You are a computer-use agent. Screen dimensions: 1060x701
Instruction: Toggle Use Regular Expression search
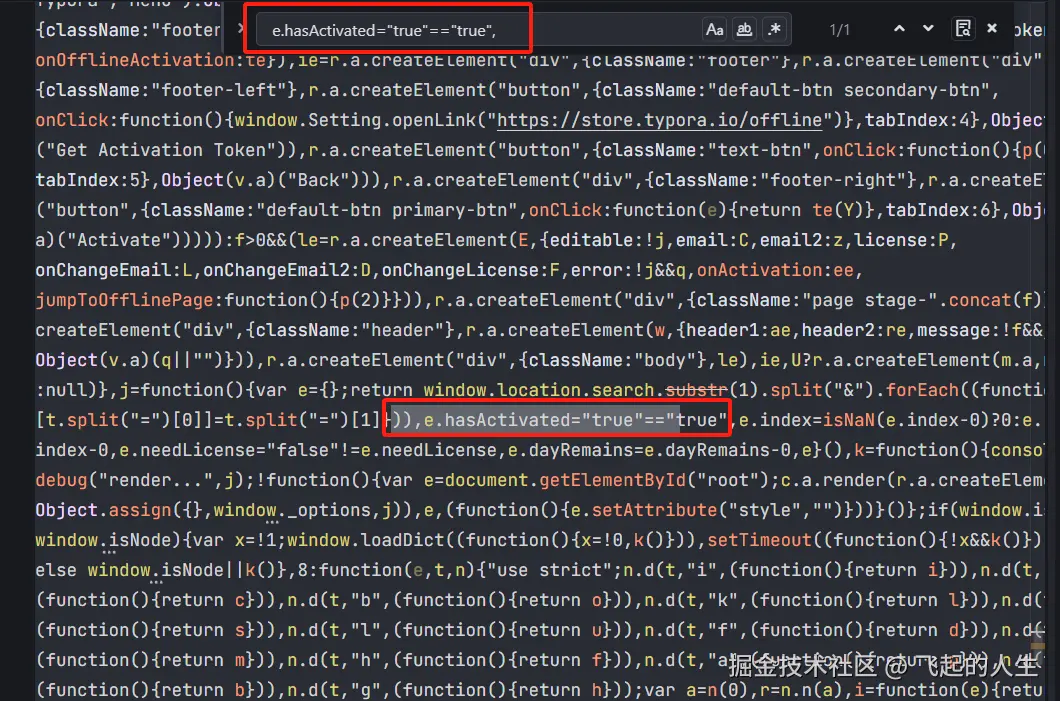(x=773, y=29)
